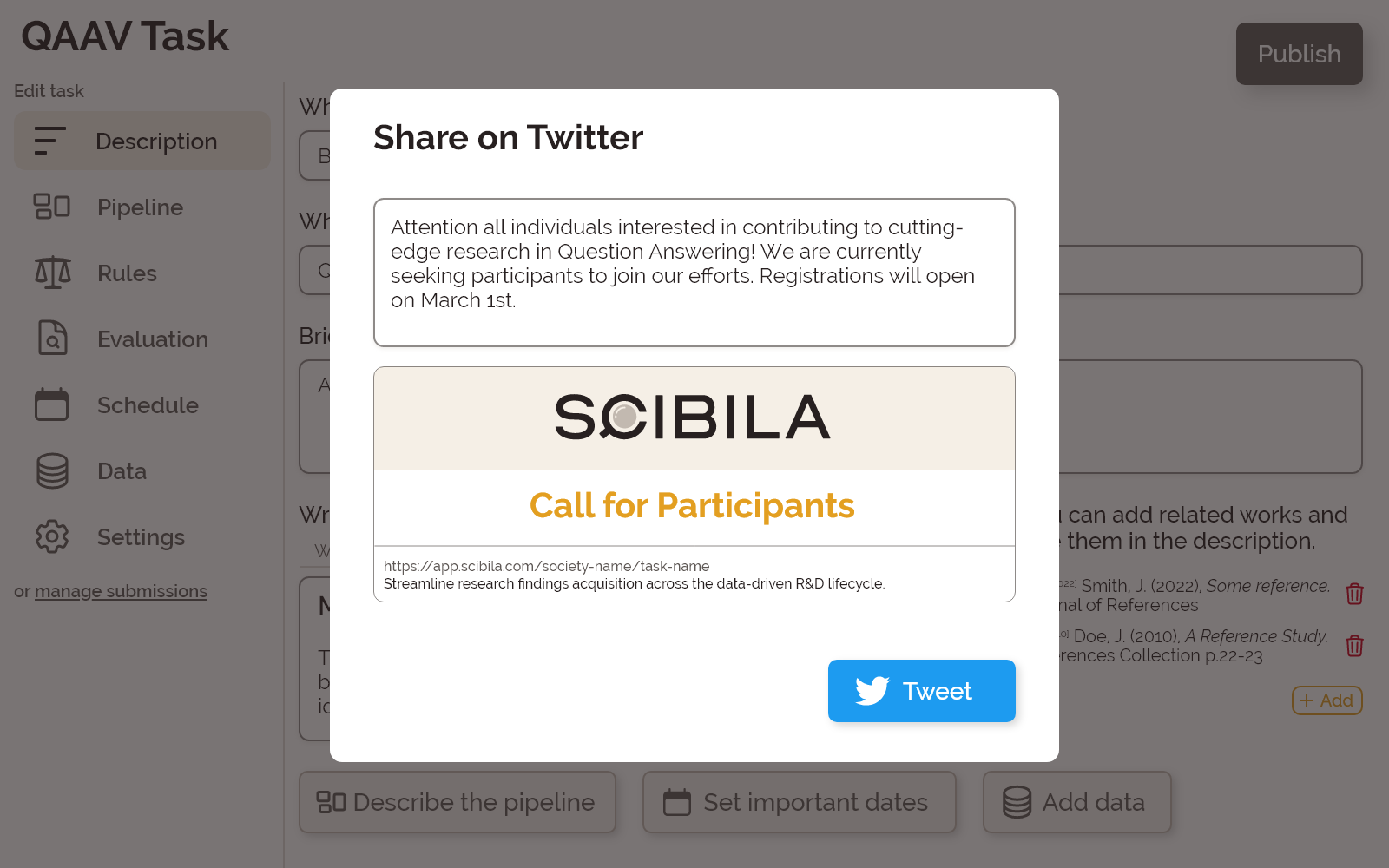Image resolution: width=1389 pixels, height=868 pixels.
Task: Click the Describe the pipeline button
Action: (x=458, y=802)
